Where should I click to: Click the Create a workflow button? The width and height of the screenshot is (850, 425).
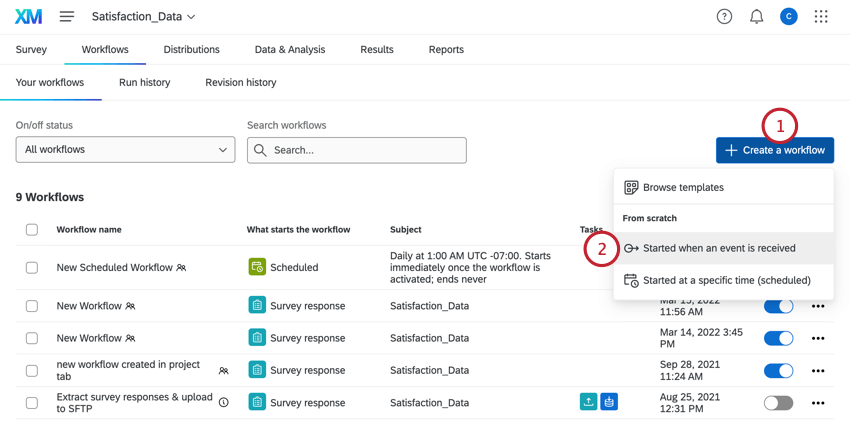(x=775, y=150)
